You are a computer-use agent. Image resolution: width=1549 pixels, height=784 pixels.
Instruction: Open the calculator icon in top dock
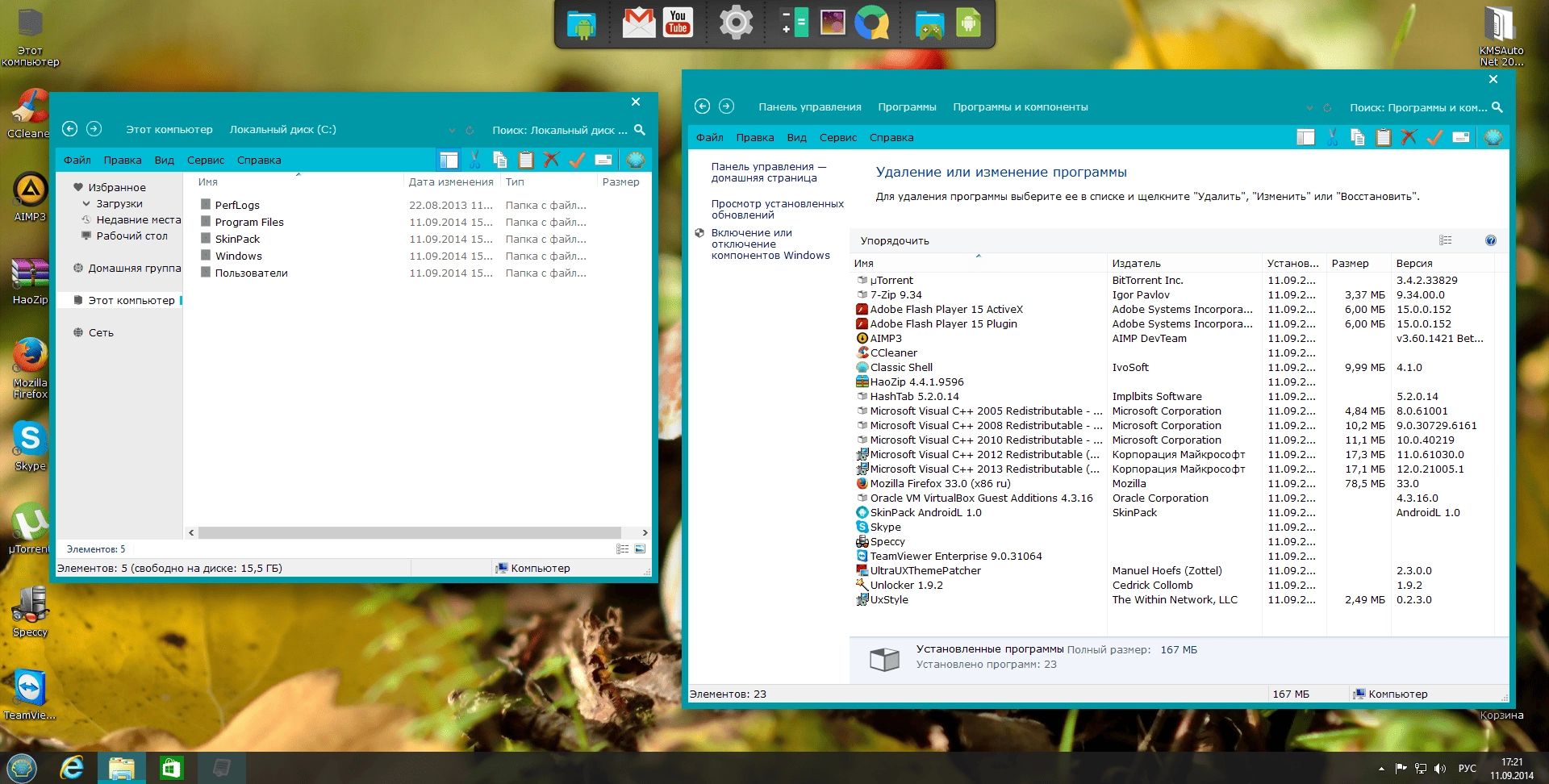794,23
